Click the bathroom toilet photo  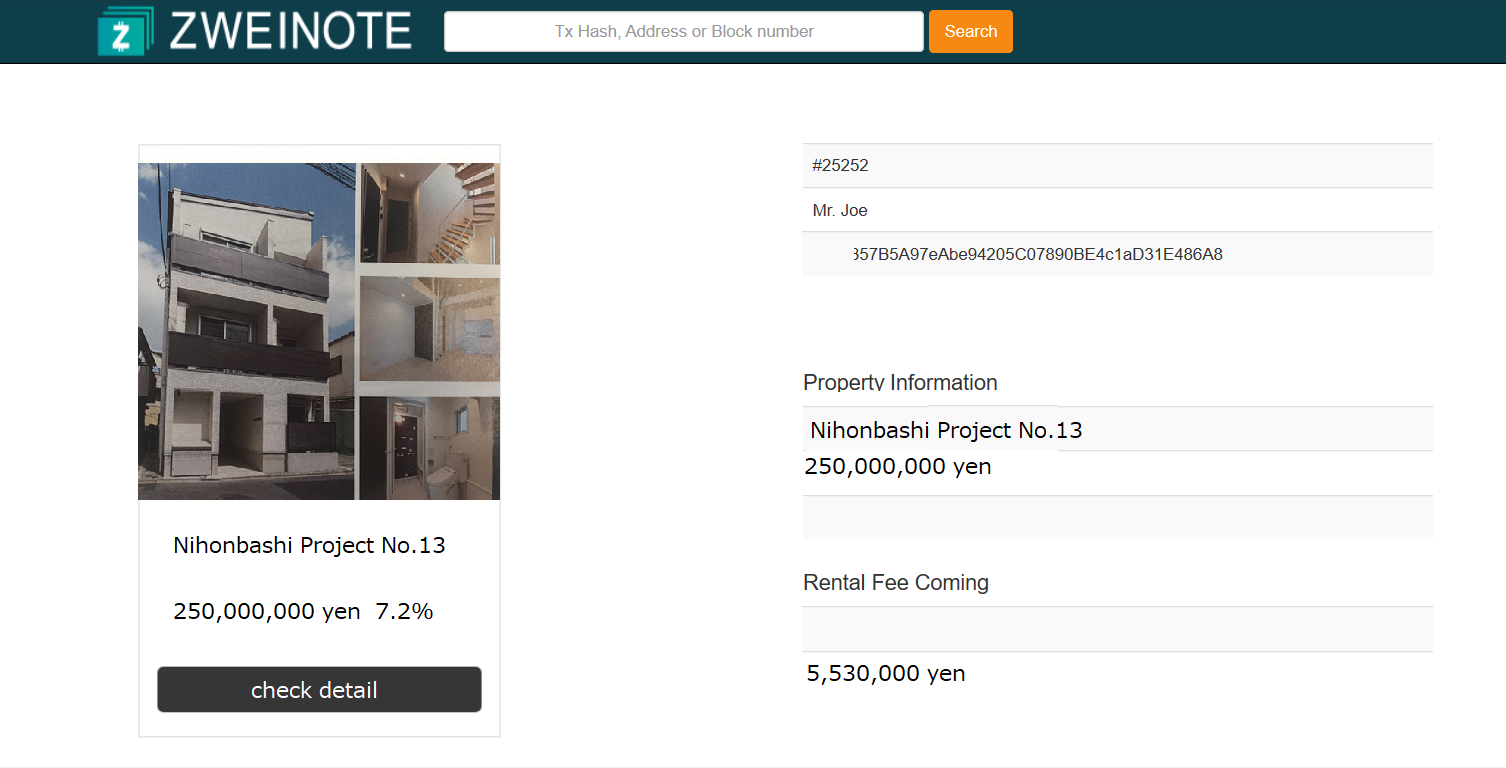click(430, 447)
